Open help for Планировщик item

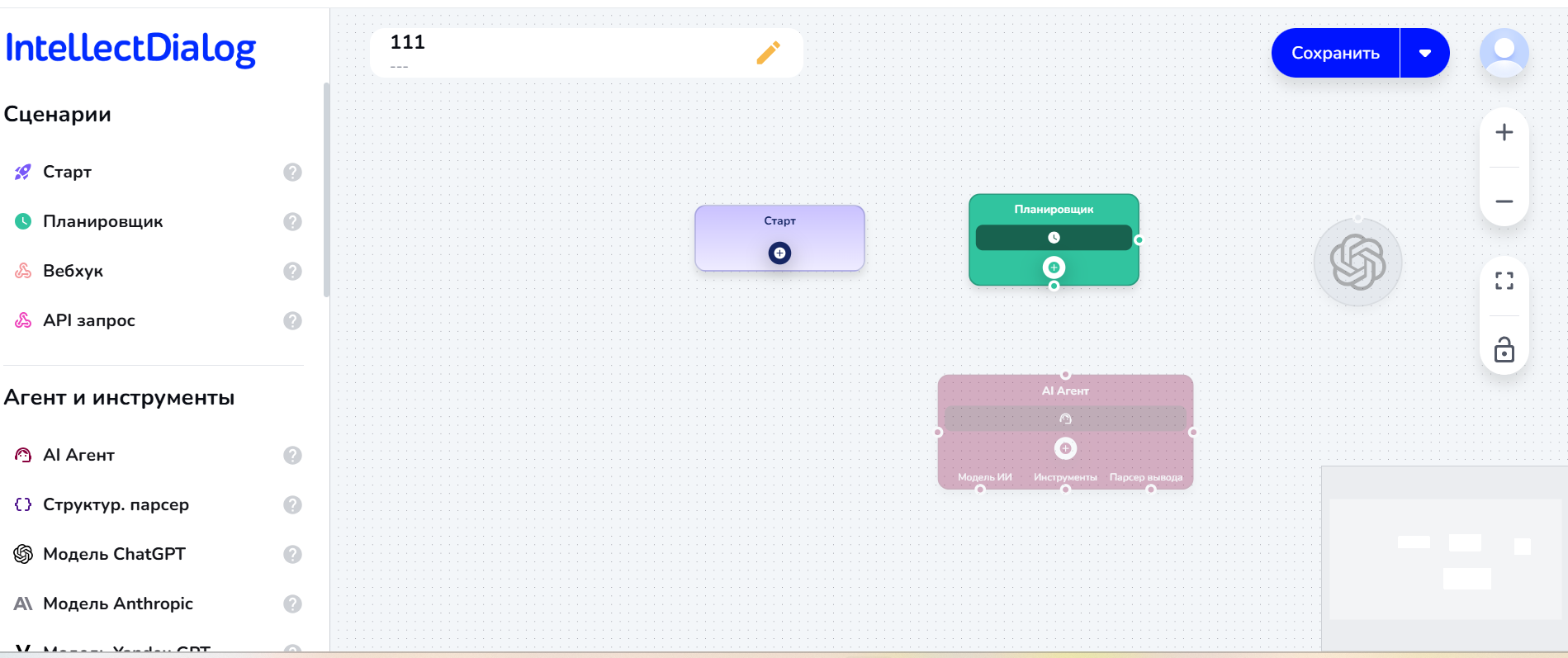point(292,221)
